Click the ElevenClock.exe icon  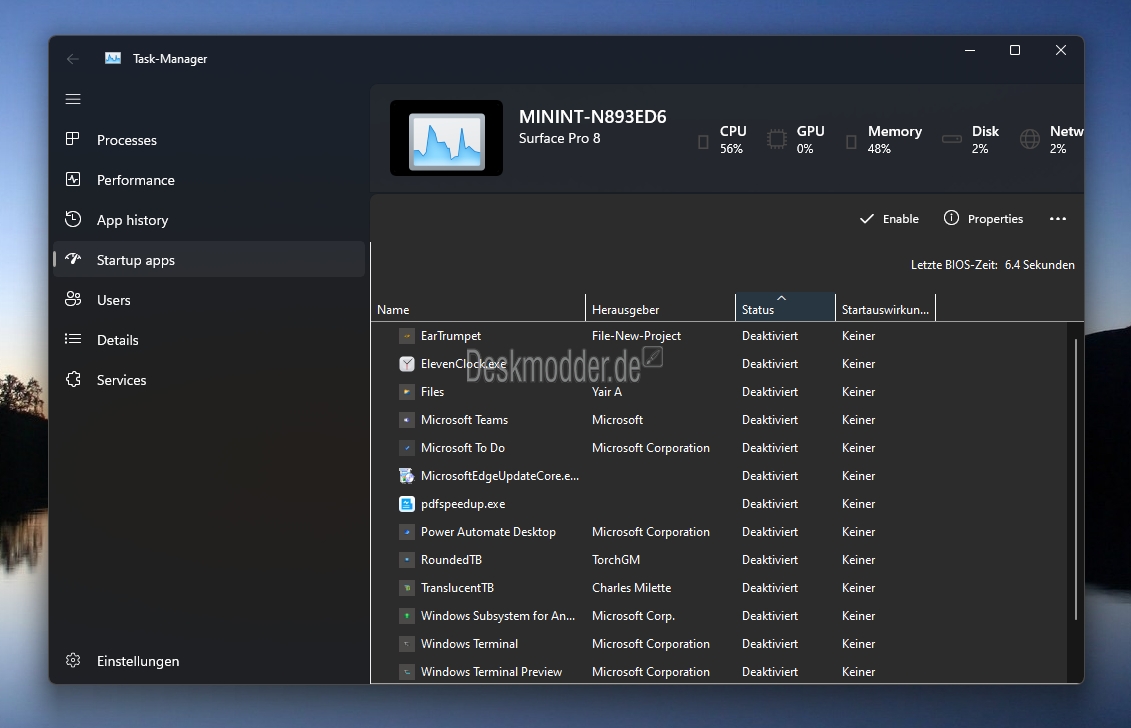coord(407,364)
